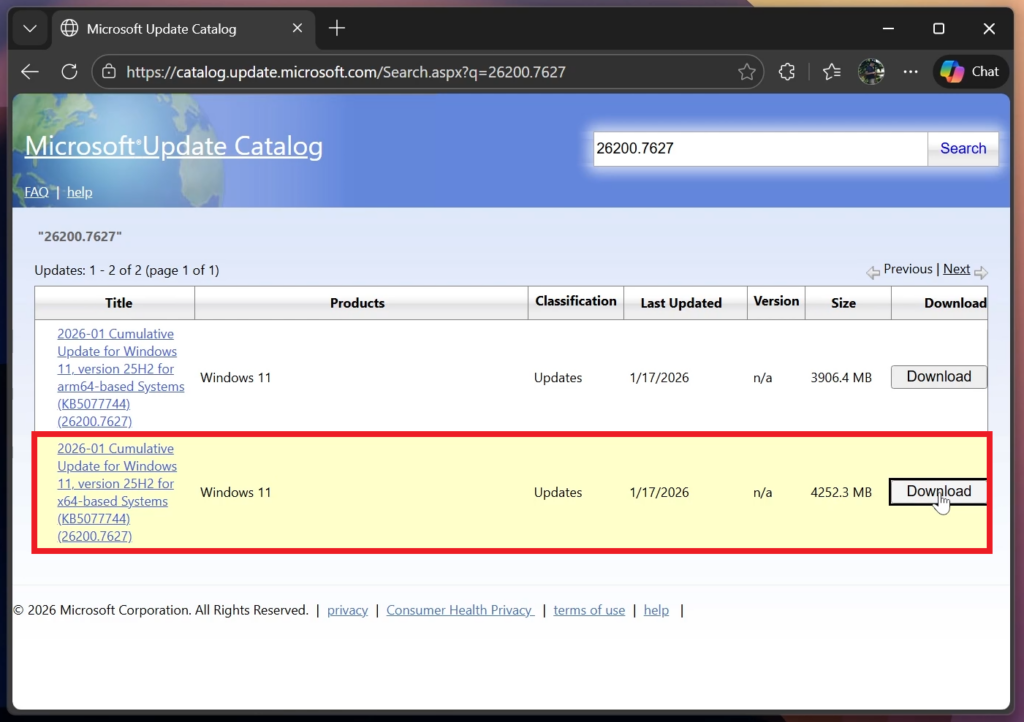The height and width of the screenshot is (722, 1024).
Task: Click the FAQ link
Action: point(36,192)
